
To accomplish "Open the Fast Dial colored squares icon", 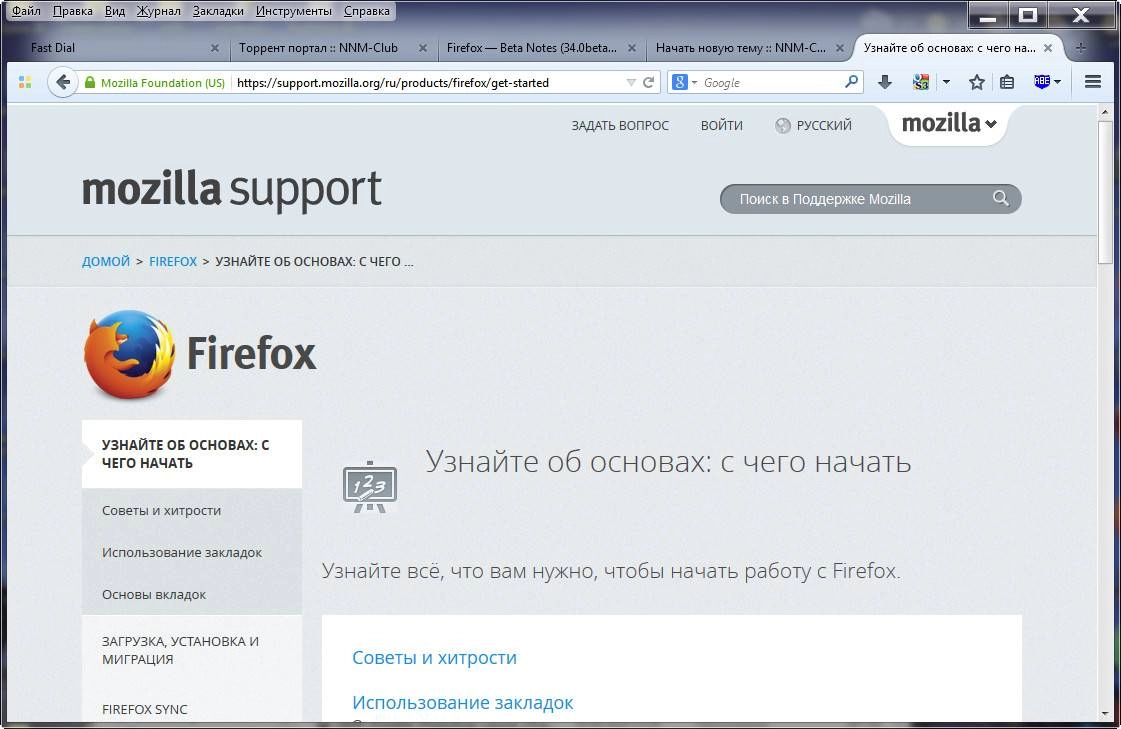I will 25,82.
